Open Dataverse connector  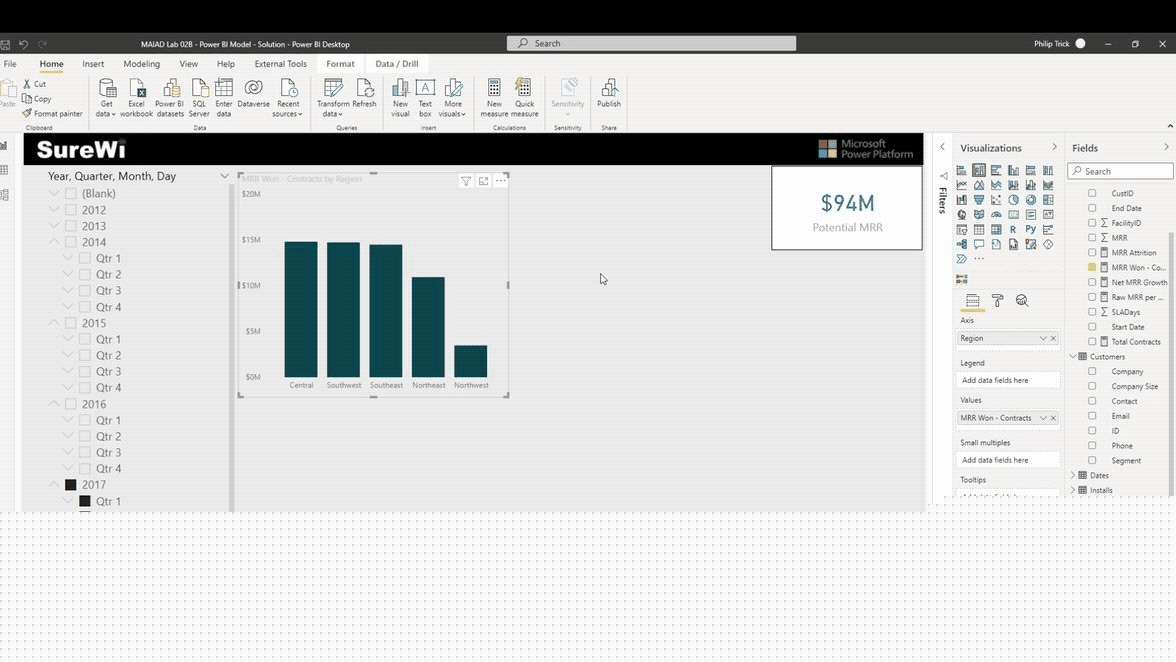(x=254, y=93)
